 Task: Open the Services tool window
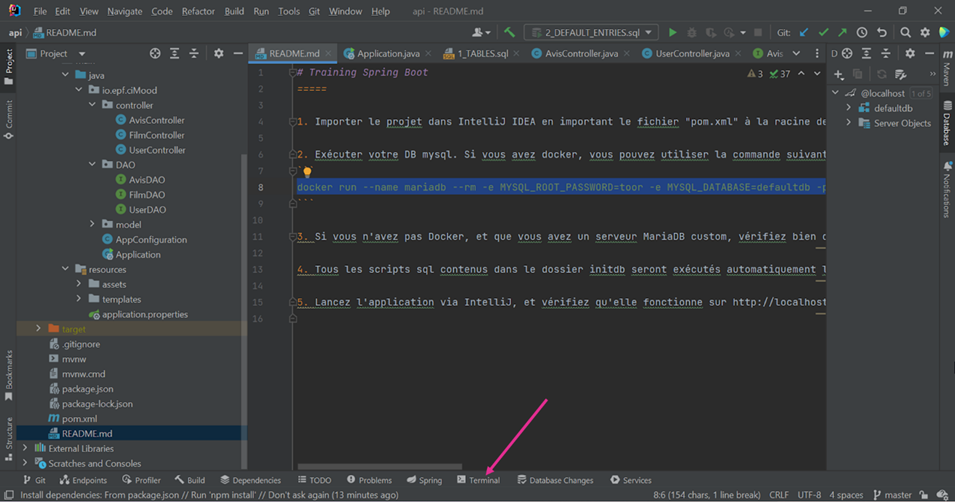click(x=631, y=480)
